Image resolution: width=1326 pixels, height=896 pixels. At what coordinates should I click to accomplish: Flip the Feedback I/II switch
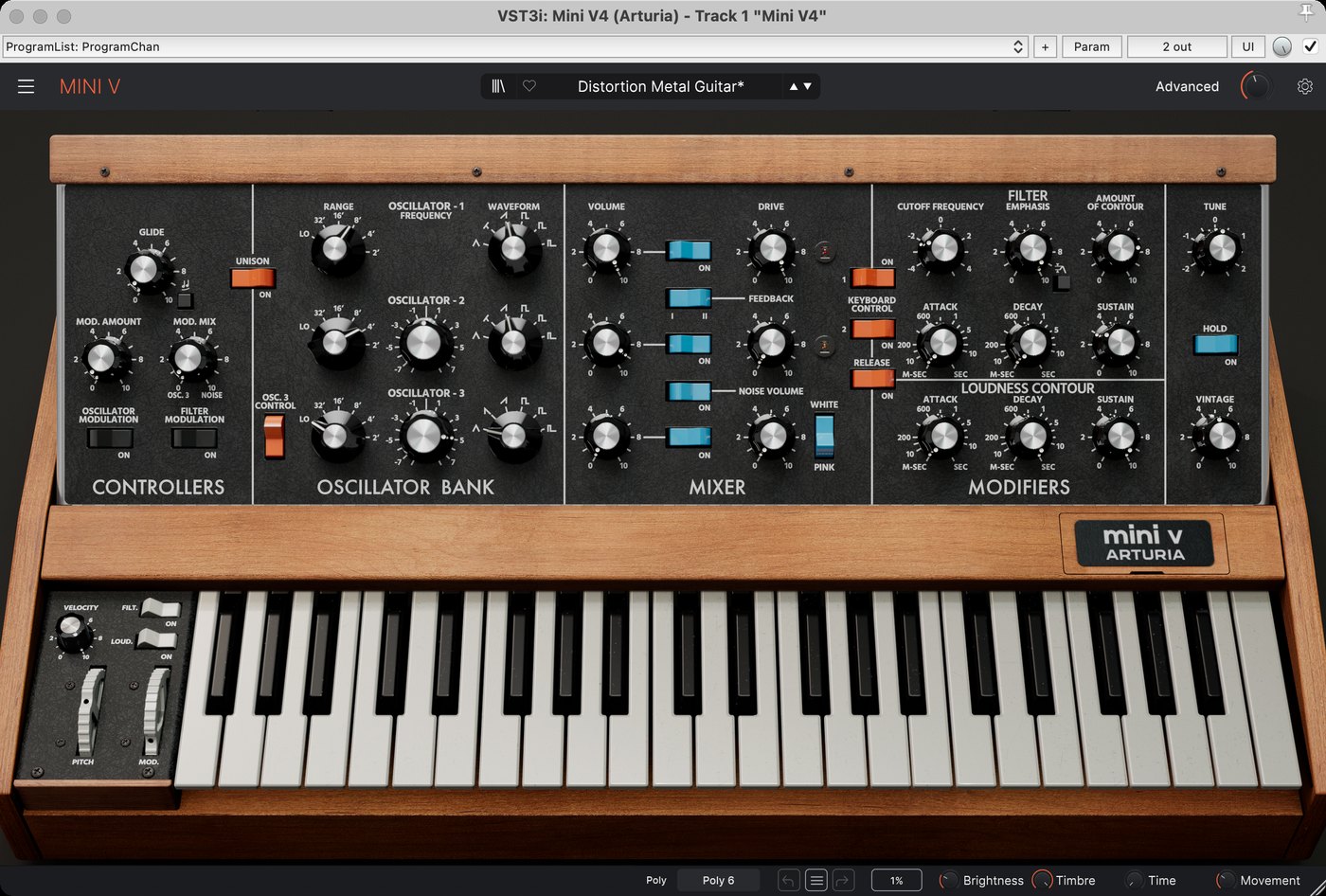click(x=689, y=298)
